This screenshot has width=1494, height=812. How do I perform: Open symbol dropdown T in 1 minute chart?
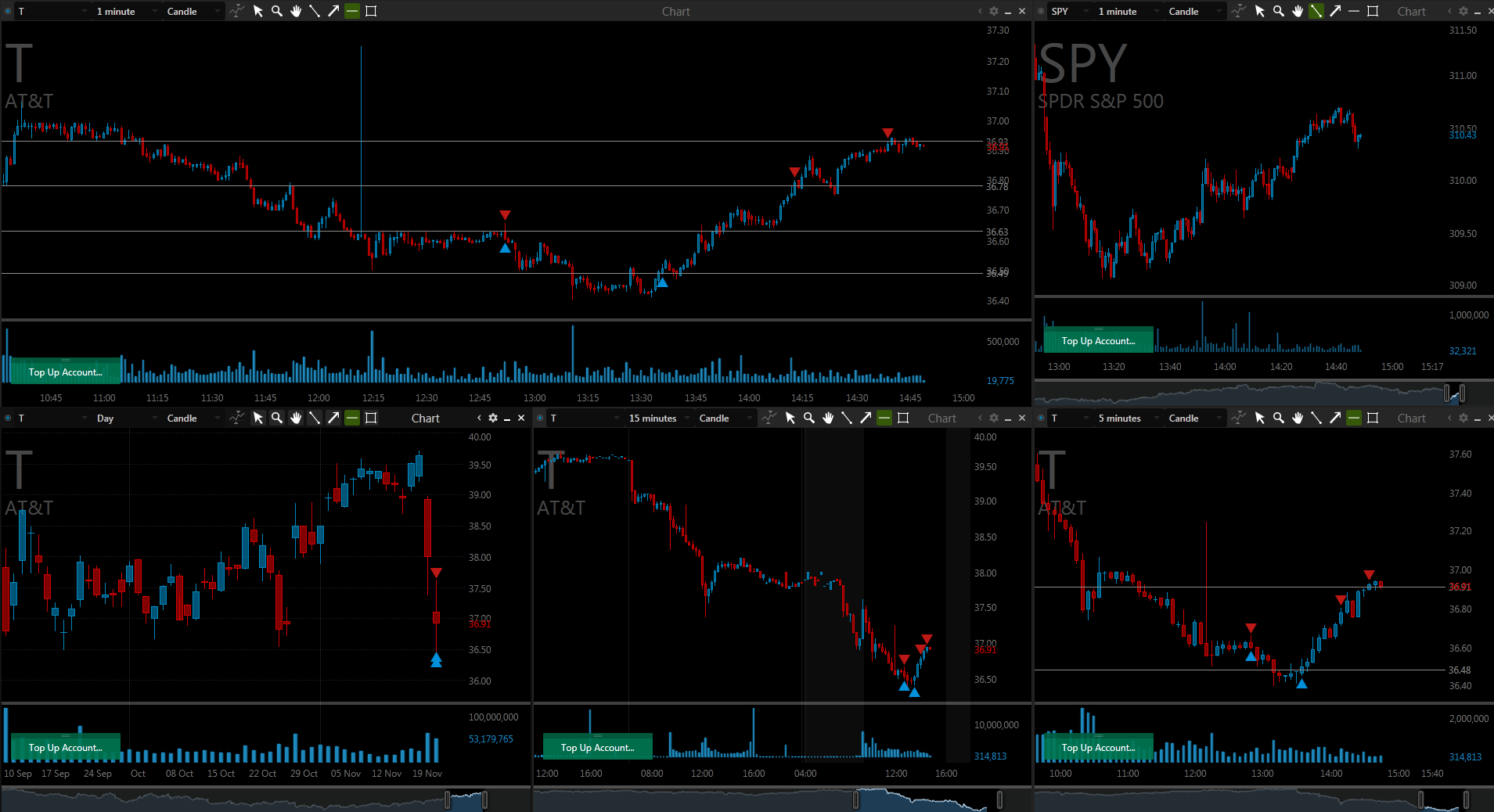point(52,11)
